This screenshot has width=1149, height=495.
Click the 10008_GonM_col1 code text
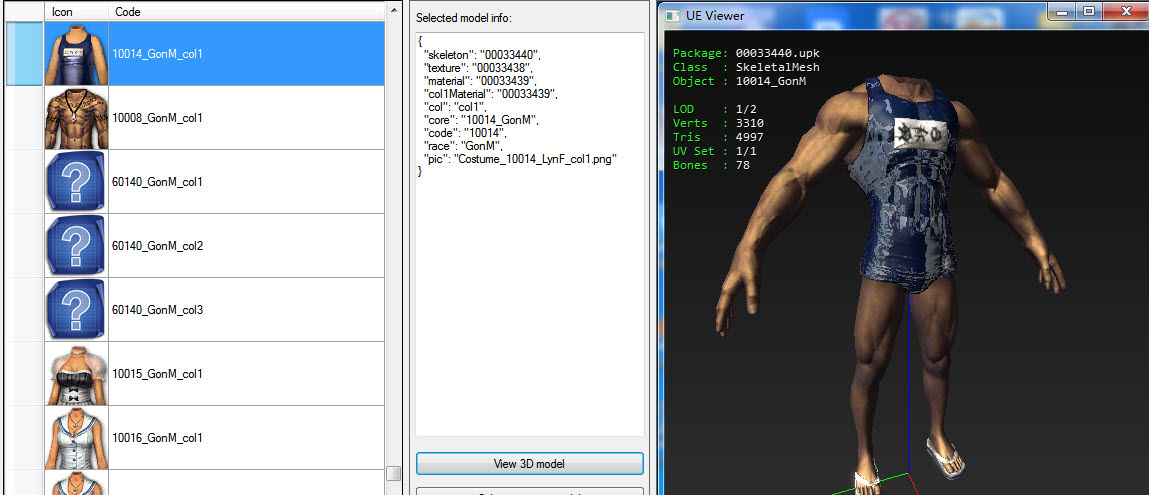tap(158, 118)
